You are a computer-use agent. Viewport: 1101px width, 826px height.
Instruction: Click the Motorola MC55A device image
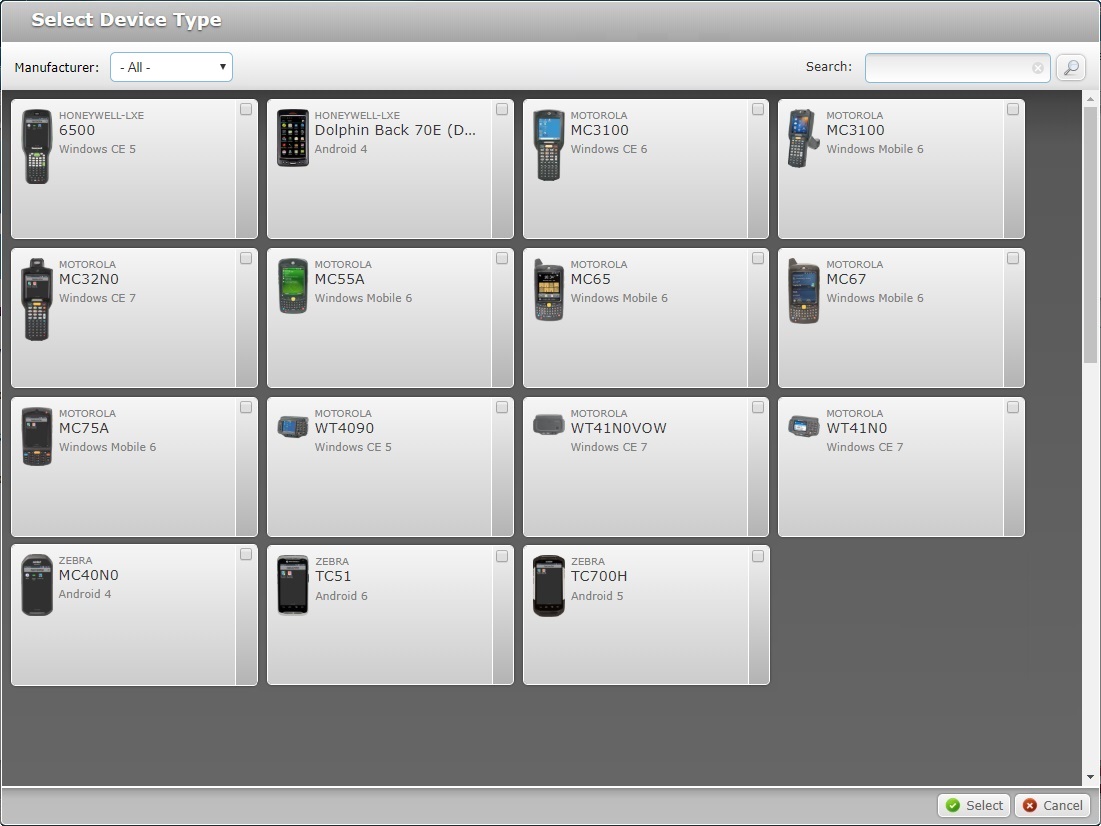tap(293, 287)
